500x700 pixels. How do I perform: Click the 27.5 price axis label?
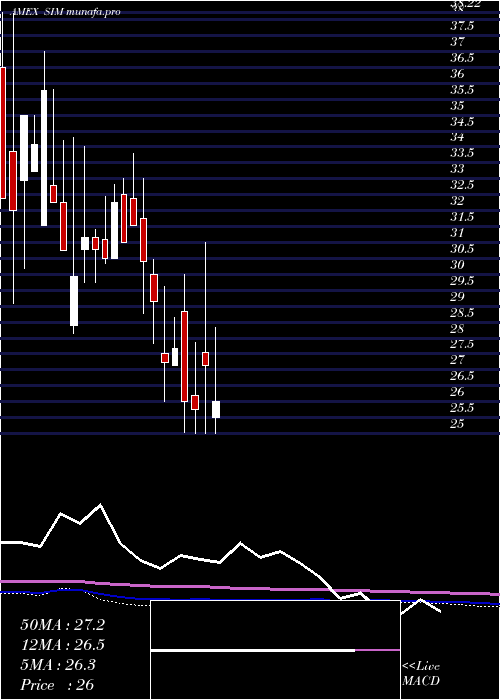(462, 345)
